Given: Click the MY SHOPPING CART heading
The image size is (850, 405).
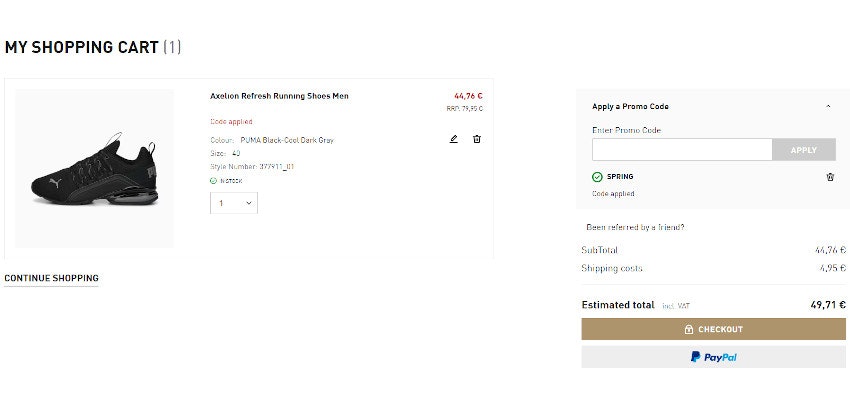Looking at the screenshot, I should point(81,47).
